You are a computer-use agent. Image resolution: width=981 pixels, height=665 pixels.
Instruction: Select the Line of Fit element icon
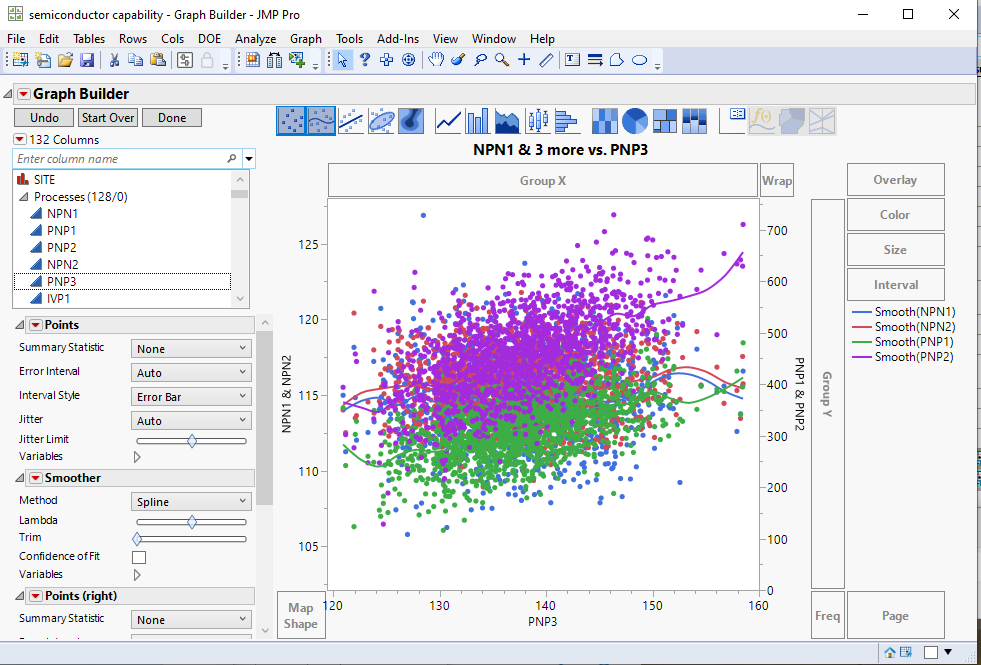(x=349, y=120)
